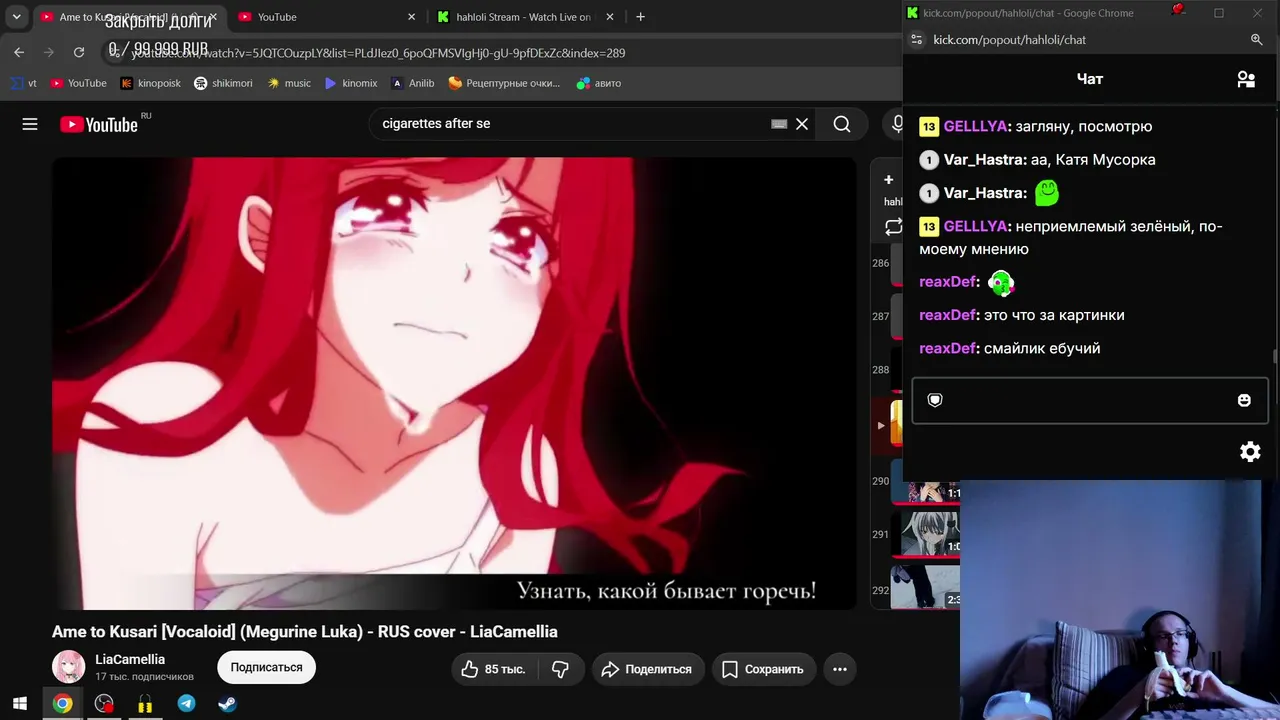
Task: Open more actions three-dot menu
Action: pos(840,669)
